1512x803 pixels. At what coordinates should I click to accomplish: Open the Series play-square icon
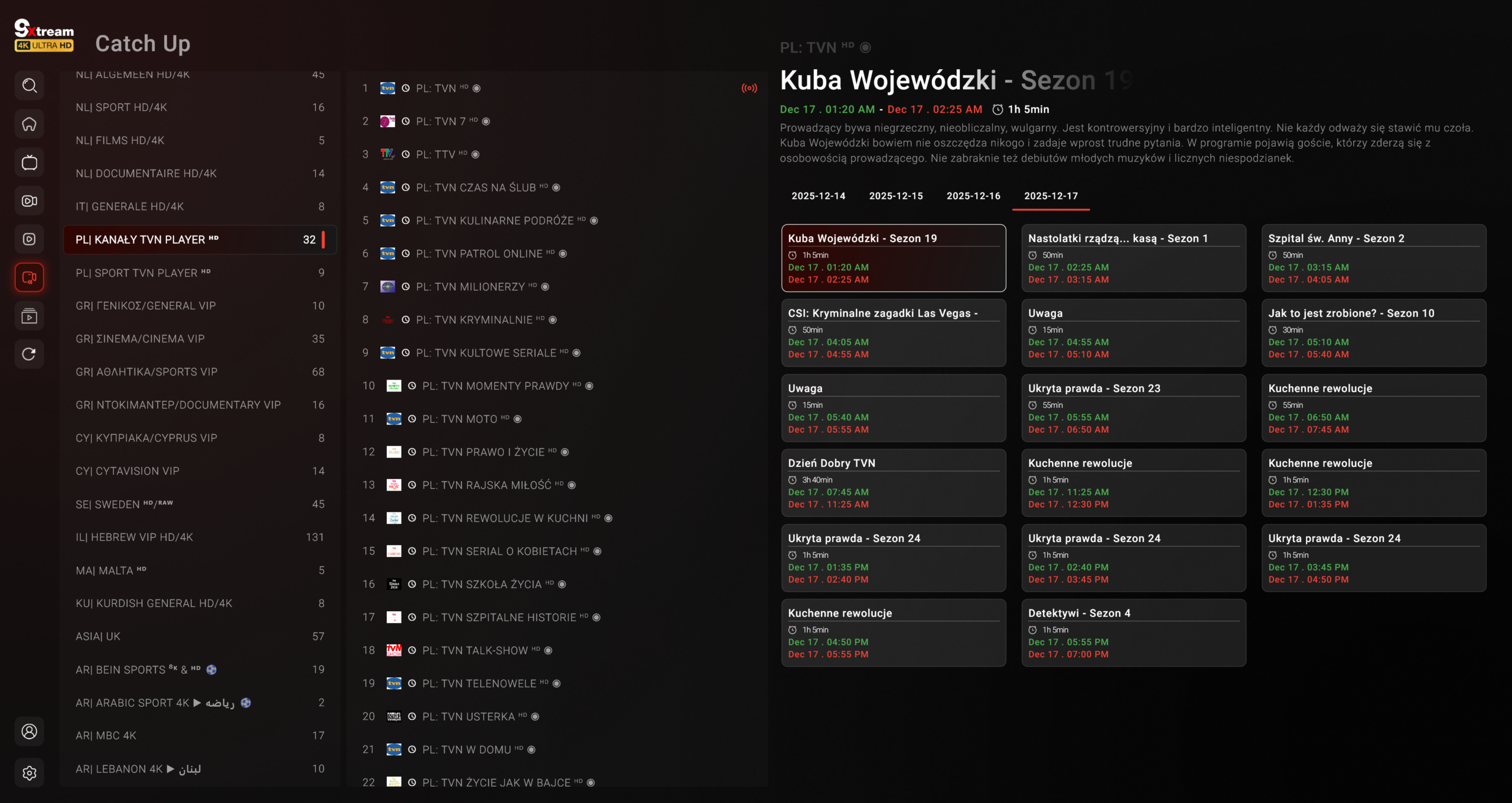(30, 239)
